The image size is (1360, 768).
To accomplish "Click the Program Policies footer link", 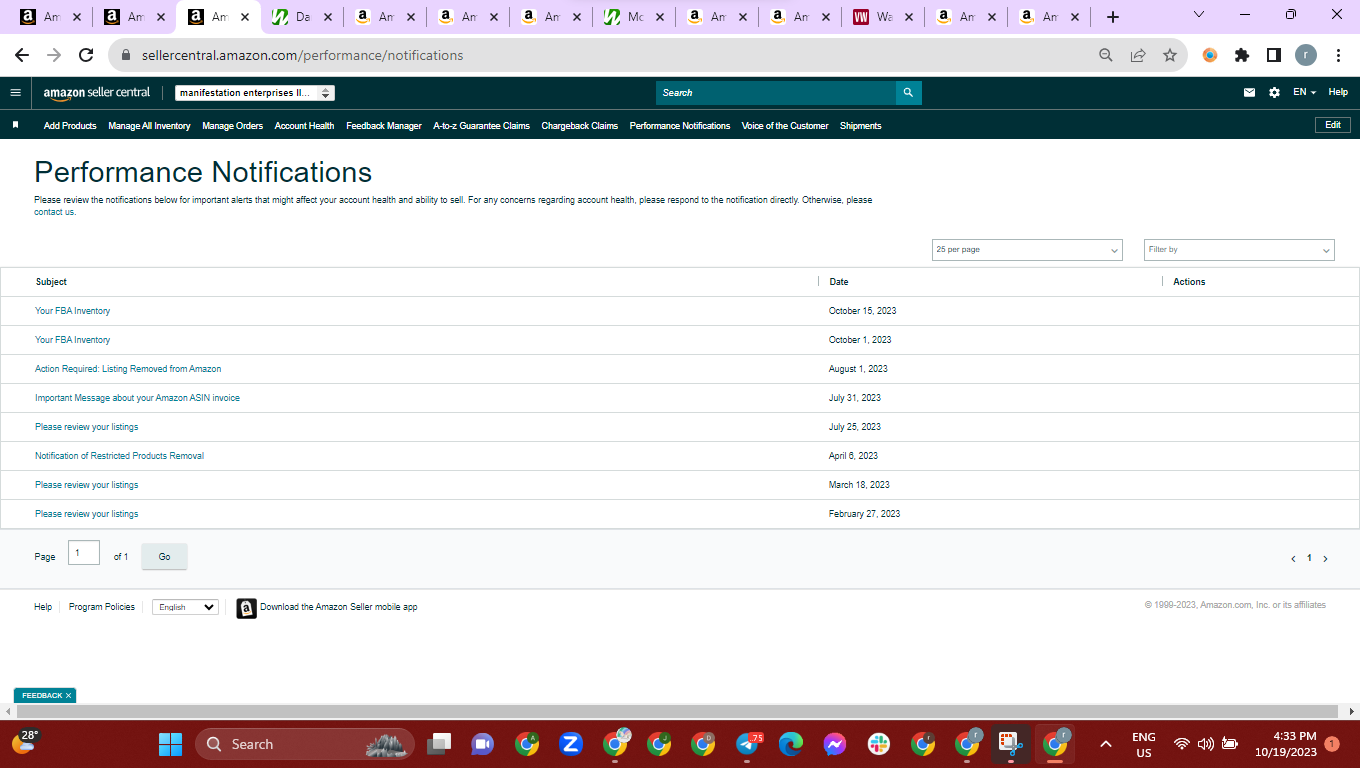I will point(102,607).
